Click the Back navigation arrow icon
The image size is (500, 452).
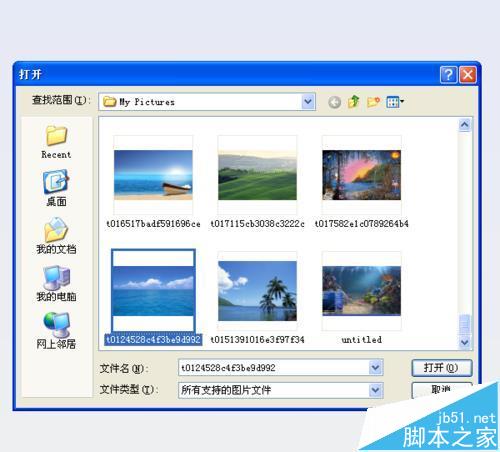pos(334,102)
